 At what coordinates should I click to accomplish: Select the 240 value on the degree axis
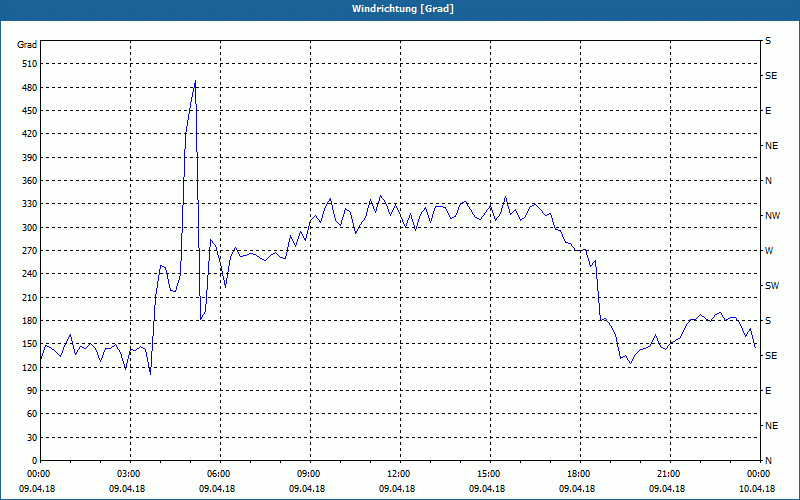tap(30, 274)
